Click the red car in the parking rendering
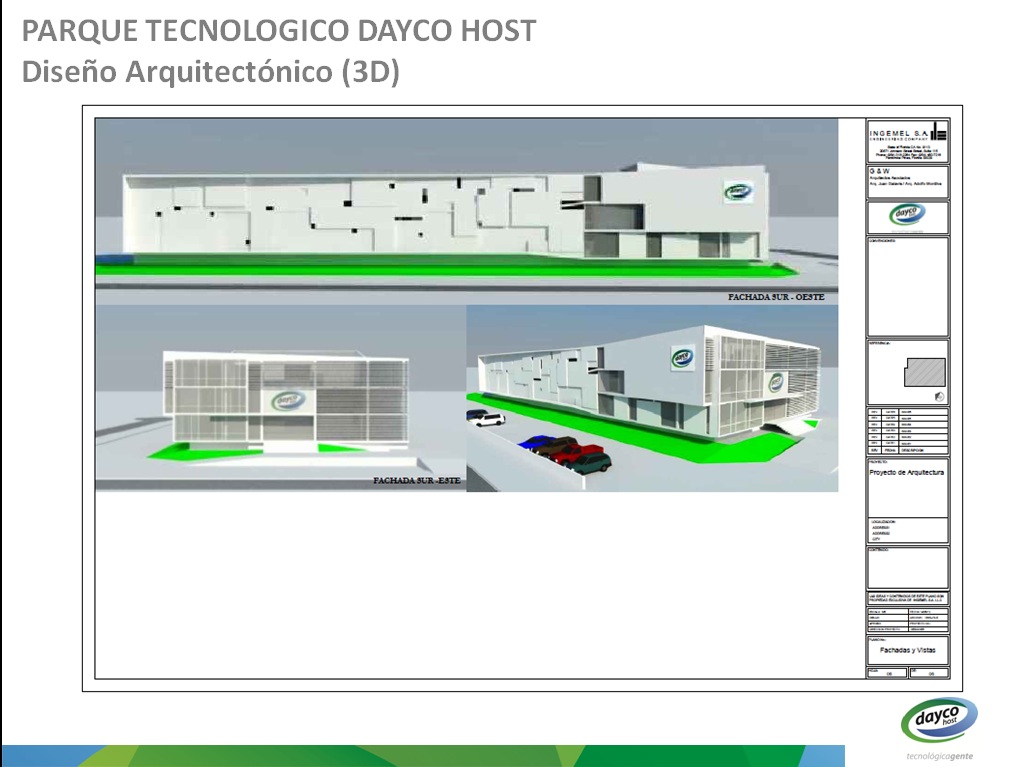The width and height of the screenshot is (1025, 767). click(579, 452)
